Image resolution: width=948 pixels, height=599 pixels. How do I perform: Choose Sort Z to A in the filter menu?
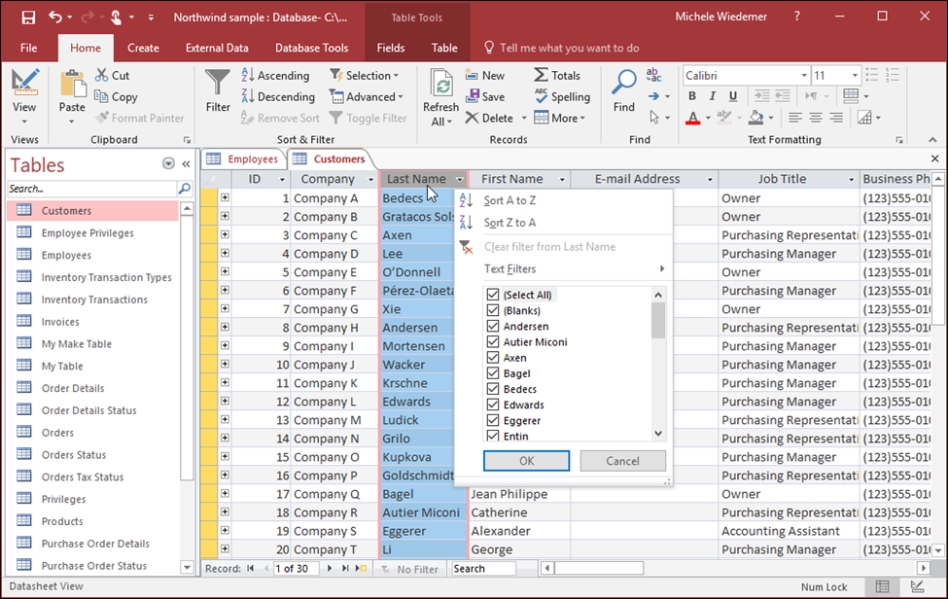[x=563, y=222]
